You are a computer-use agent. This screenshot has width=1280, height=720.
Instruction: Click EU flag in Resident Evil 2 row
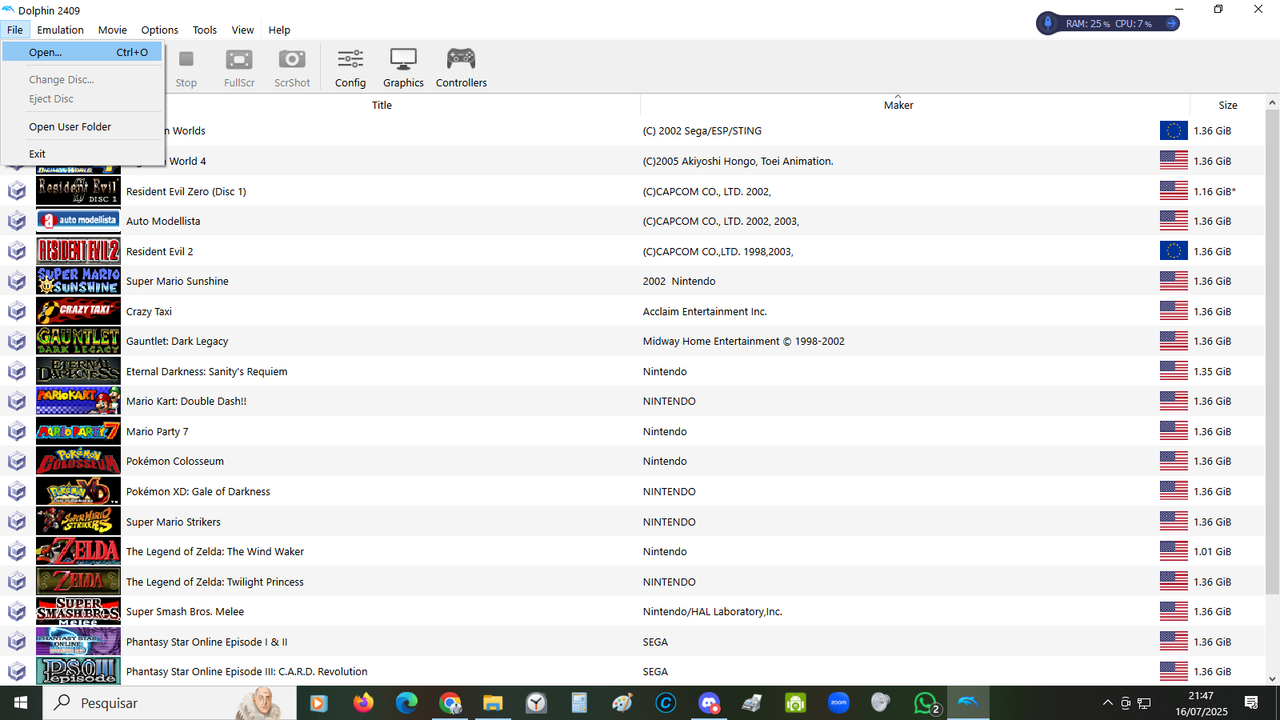pos(1174,251)
